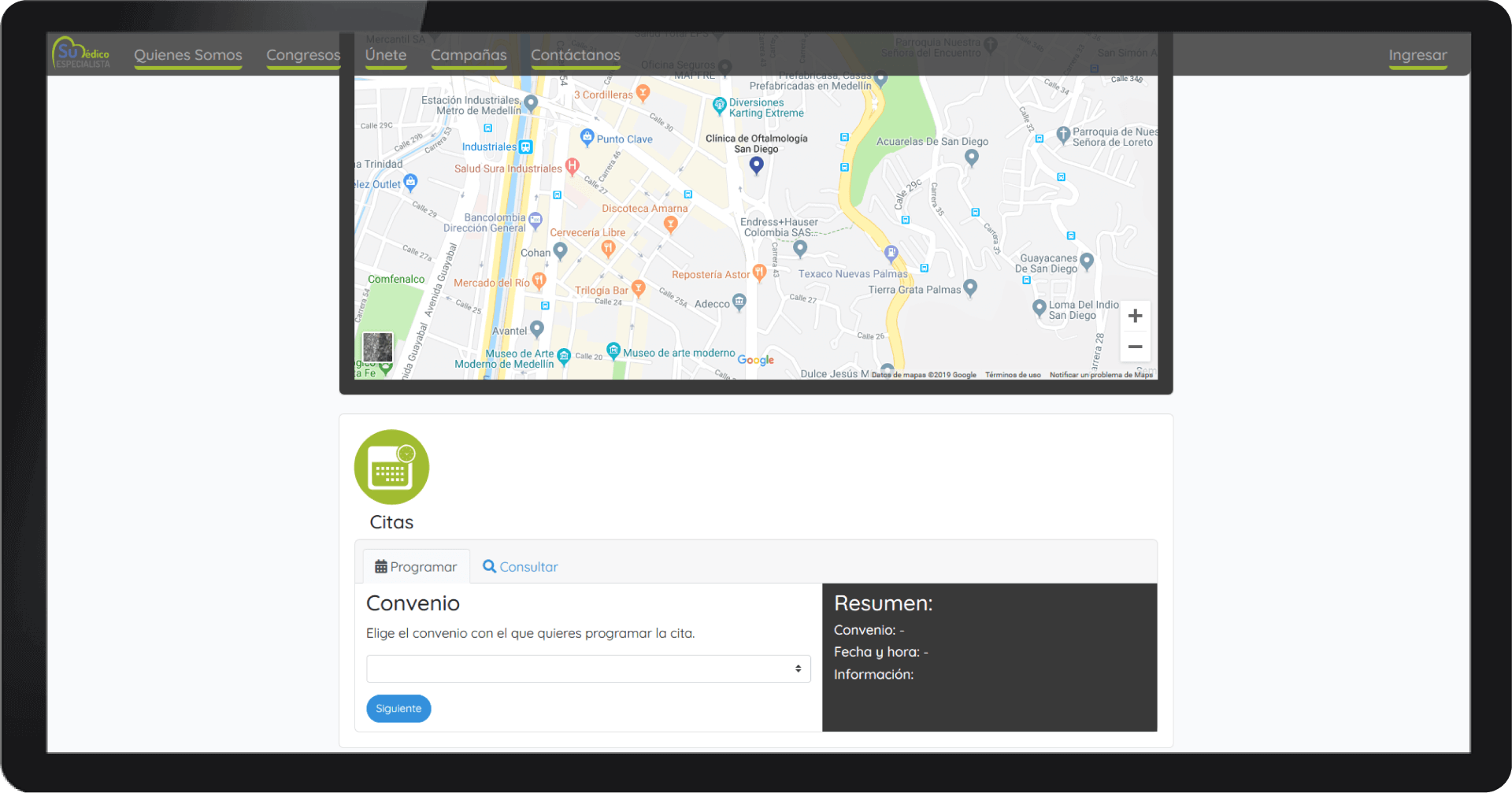Click the Endress+Hauser Colombia marker
Image resolution: width=1512 pixels, height=793 pixels.
coord(800,249)
